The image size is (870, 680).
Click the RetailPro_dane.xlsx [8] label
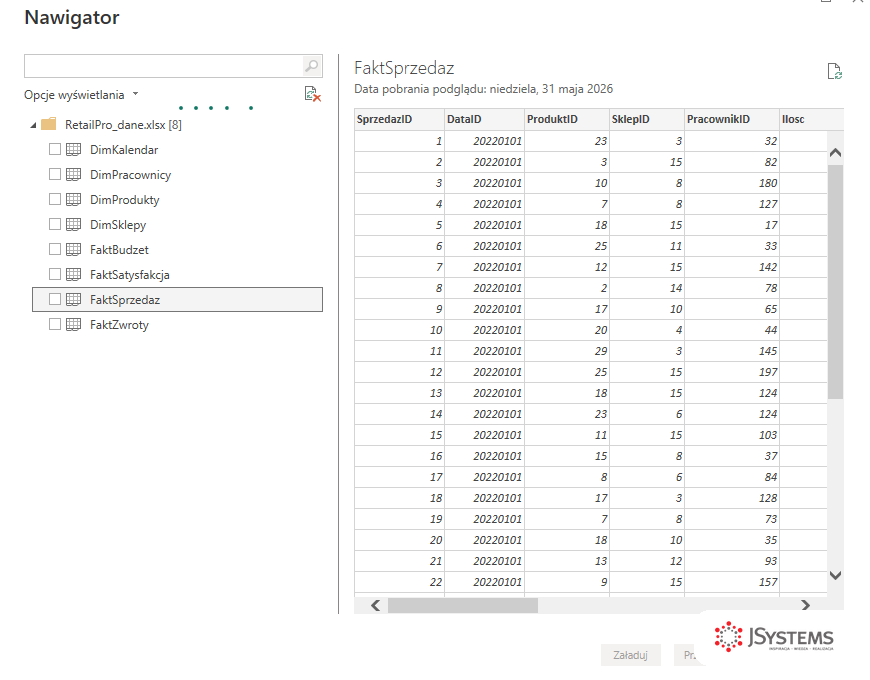[123, 125]
